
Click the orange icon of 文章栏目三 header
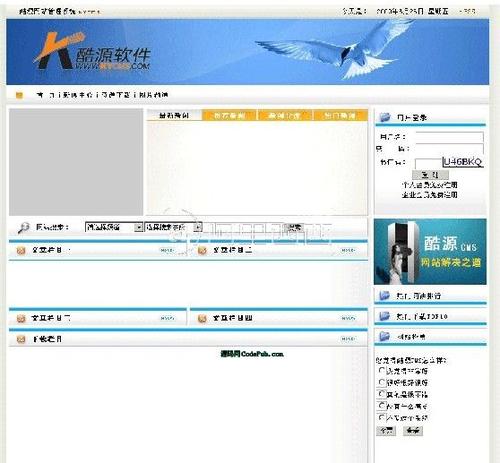pos(21,318)
